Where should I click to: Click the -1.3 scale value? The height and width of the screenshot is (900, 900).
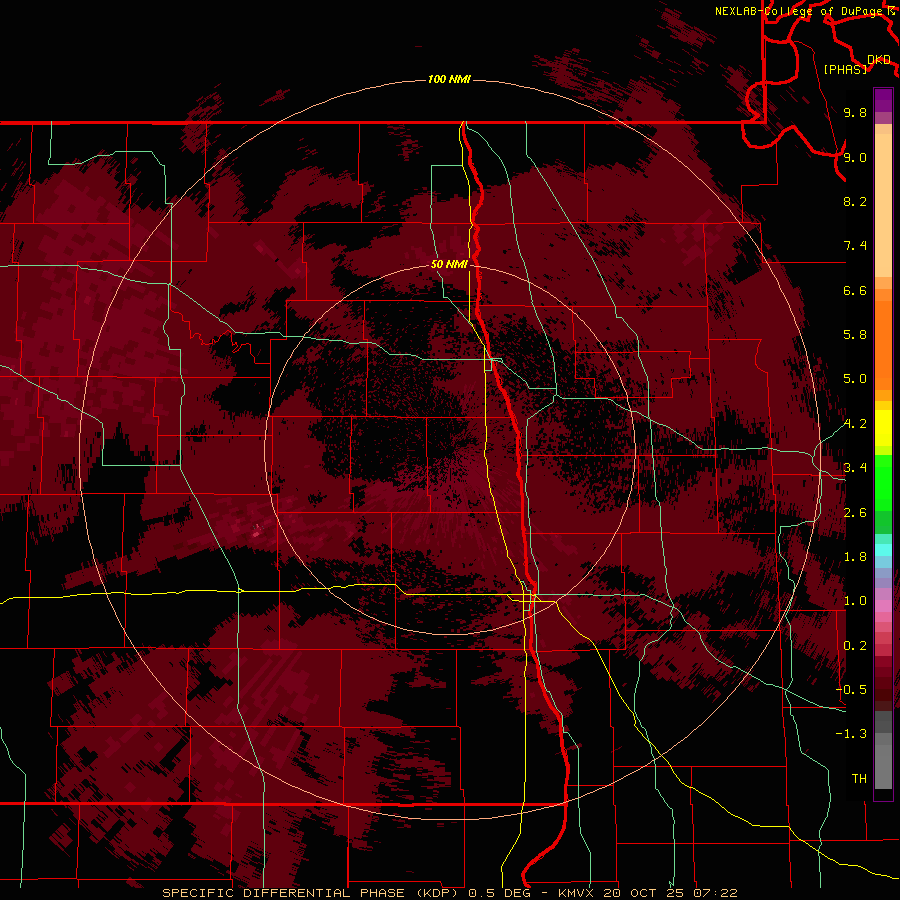[x=851, y=734]
